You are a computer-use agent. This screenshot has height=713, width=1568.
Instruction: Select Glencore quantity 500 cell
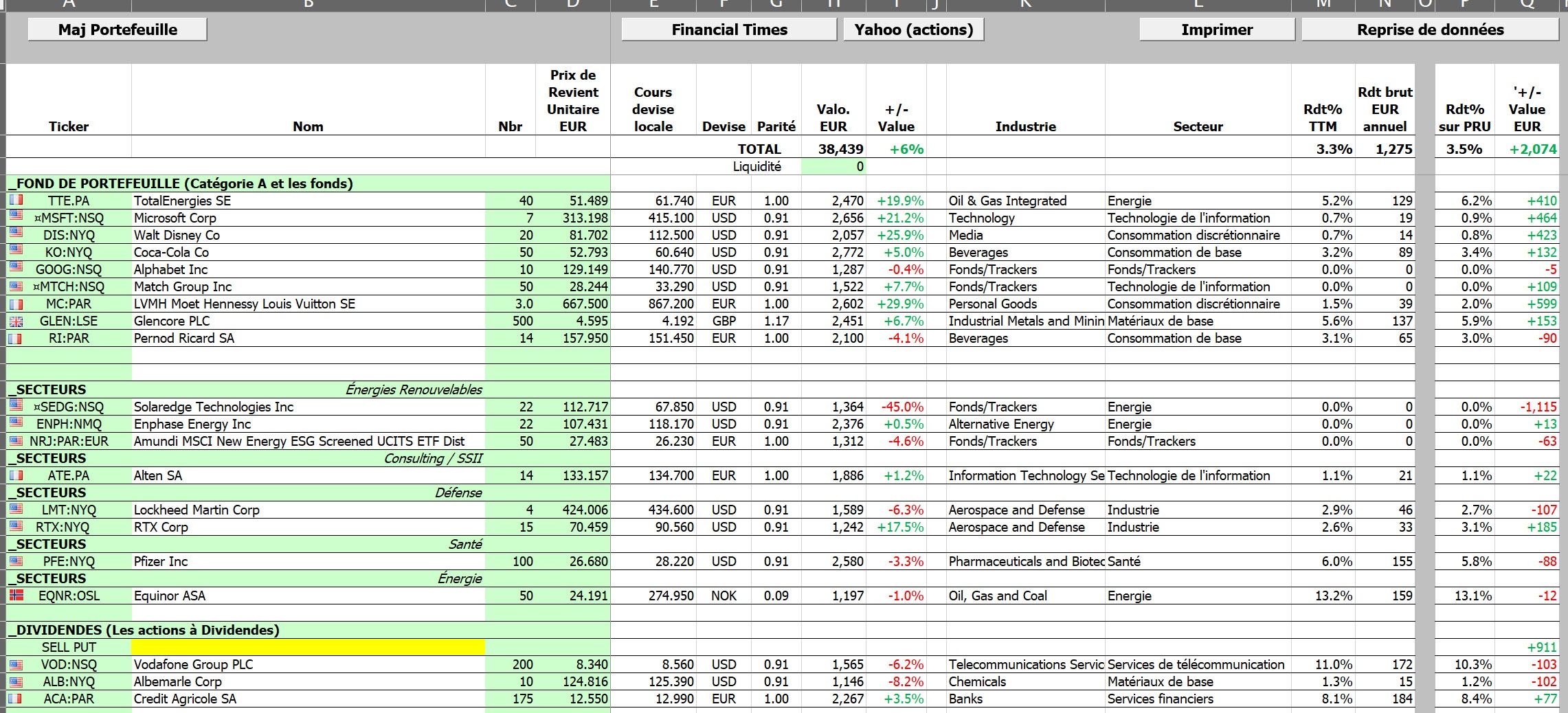click(510, 321)
